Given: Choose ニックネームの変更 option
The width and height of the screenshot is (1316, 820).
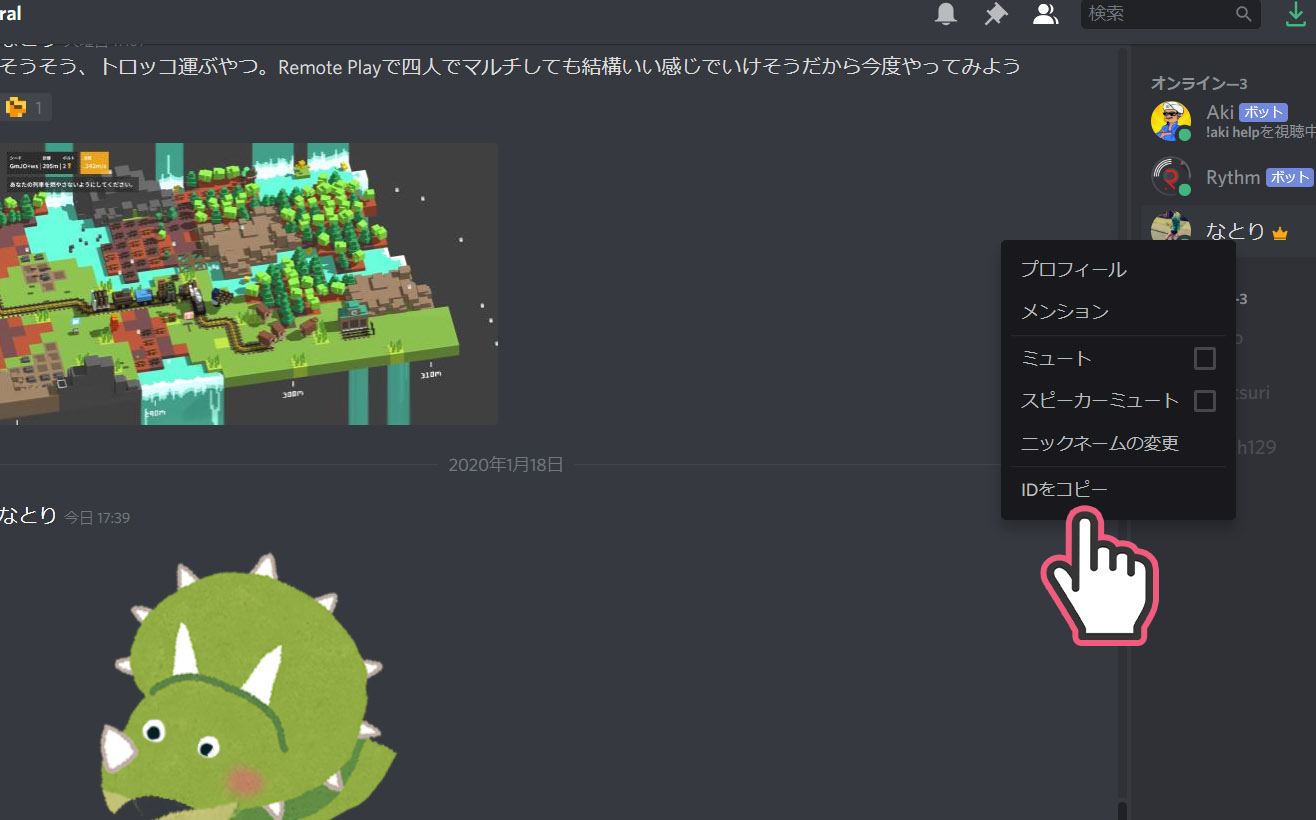Looking at the screenshot, I should coord(1118,443).
